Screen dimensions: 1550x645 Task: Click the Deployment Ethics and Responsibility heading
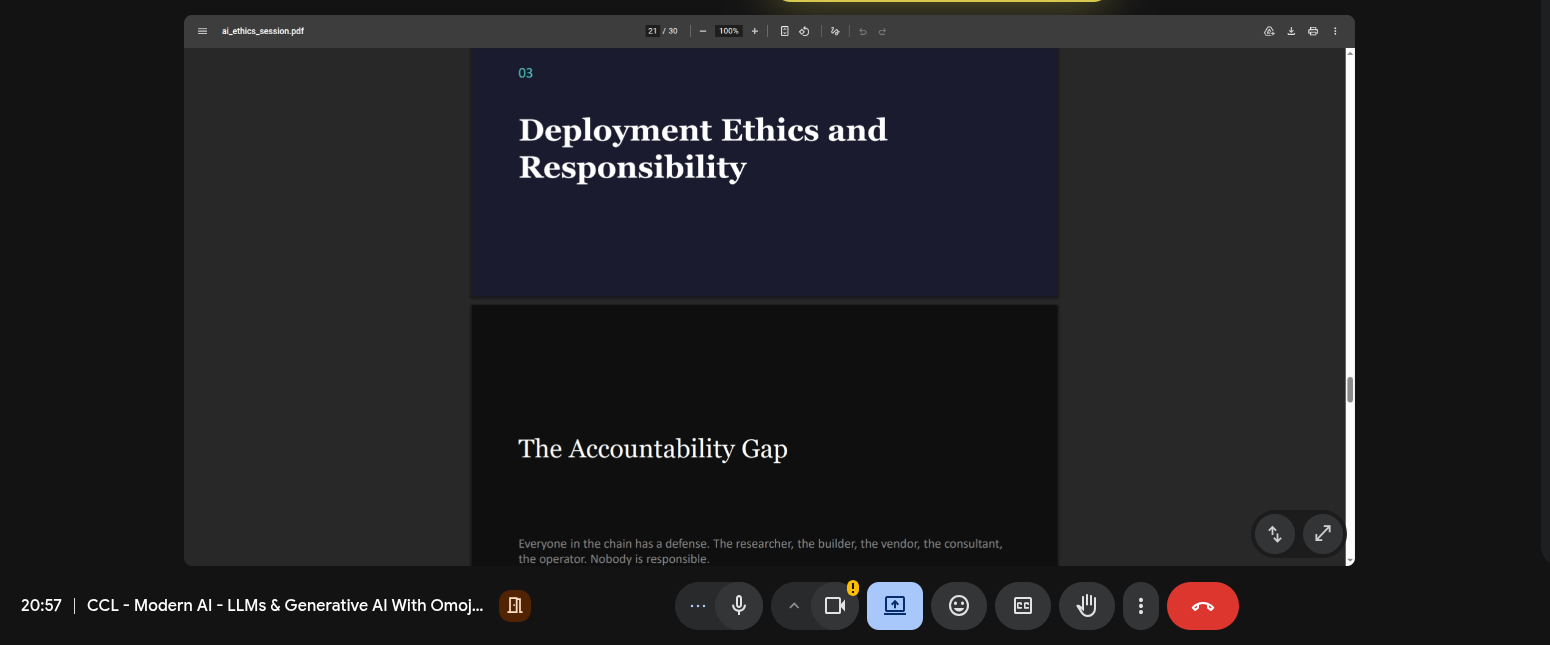703,148
